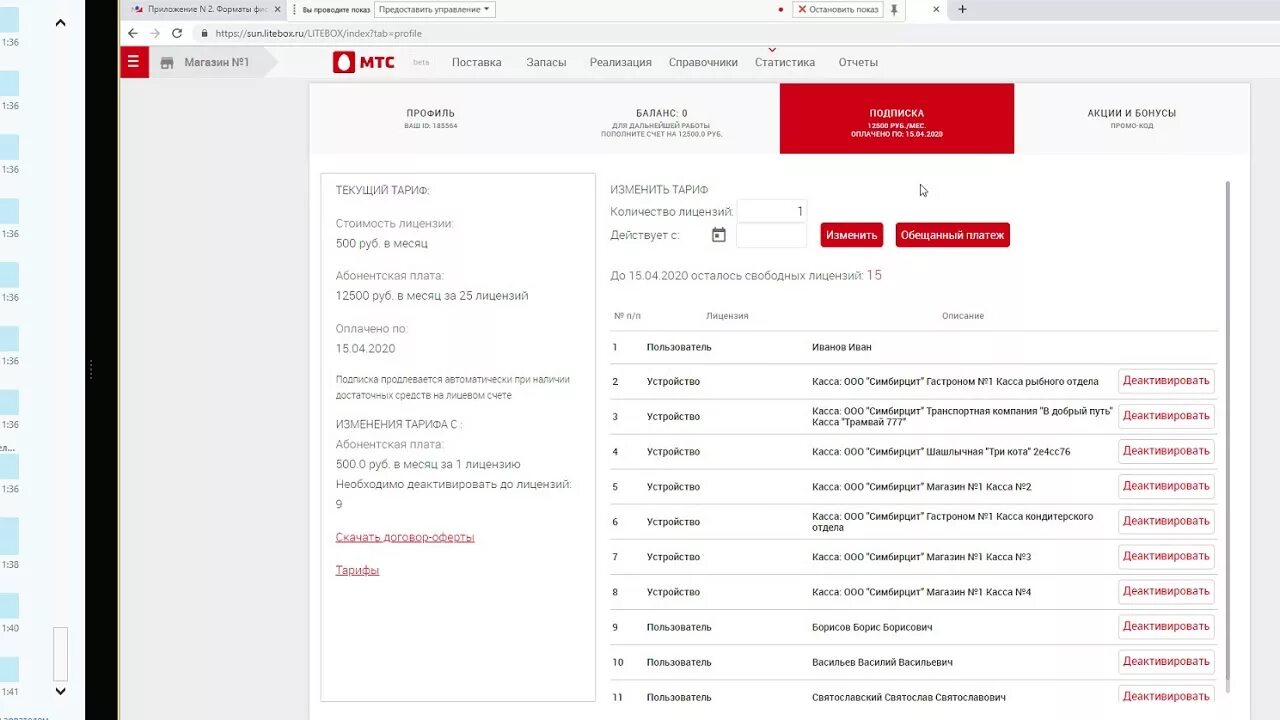Click the up arrow in left panel

[x=60, y=22]
